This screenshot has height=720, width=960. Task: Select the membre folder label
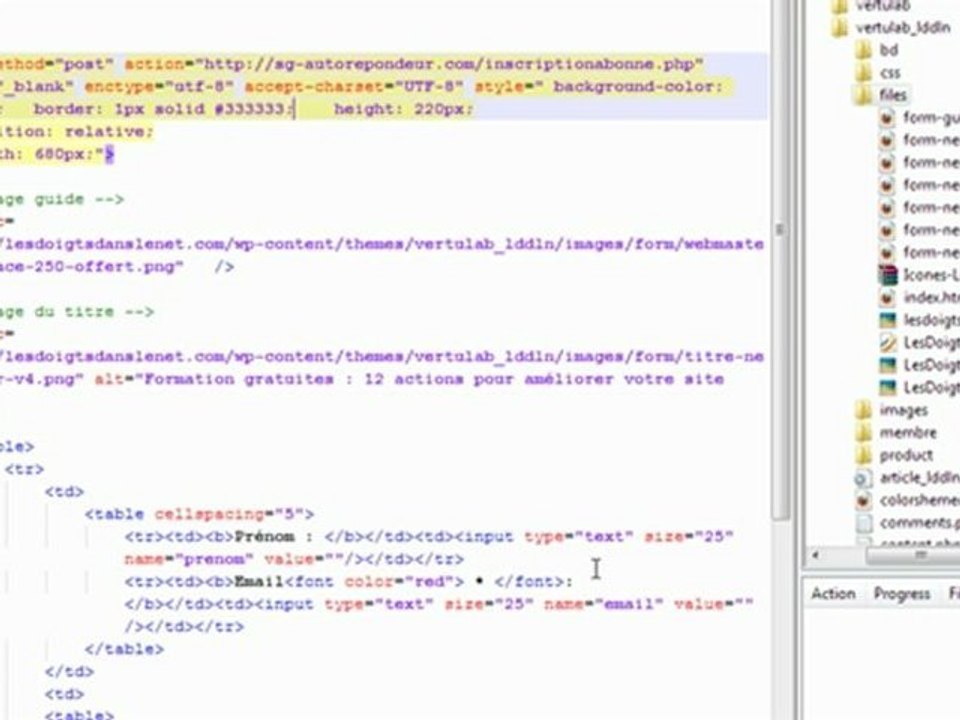908,432
